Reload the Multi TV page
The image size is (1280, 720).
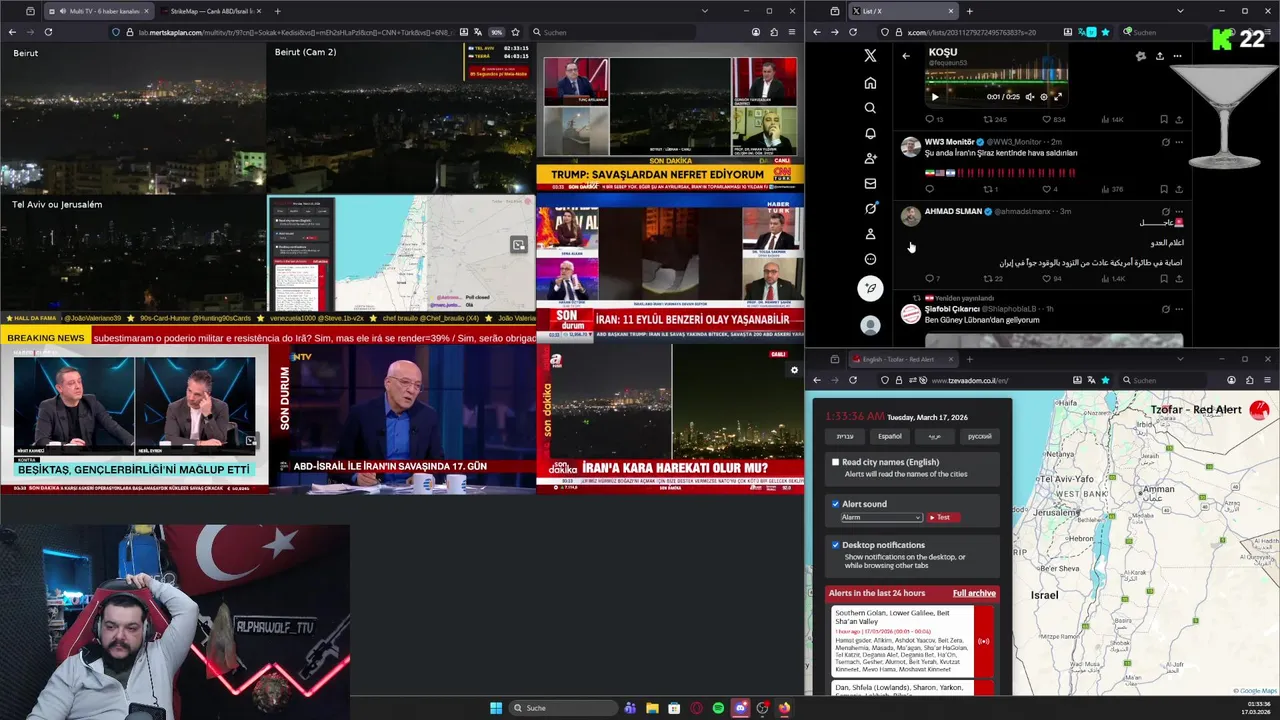point(48,32)
